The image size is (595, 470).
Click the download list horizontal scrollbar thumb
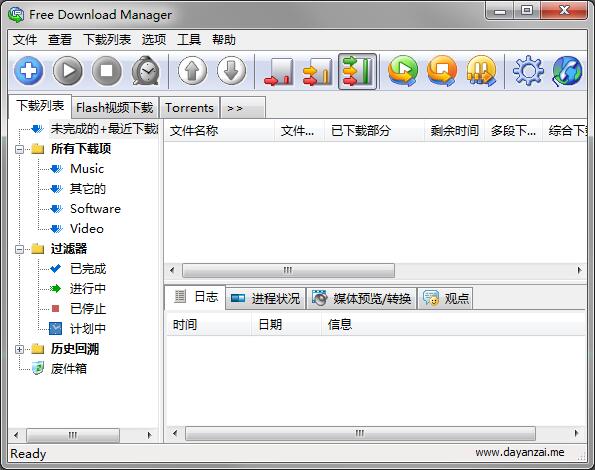(288, 270)
